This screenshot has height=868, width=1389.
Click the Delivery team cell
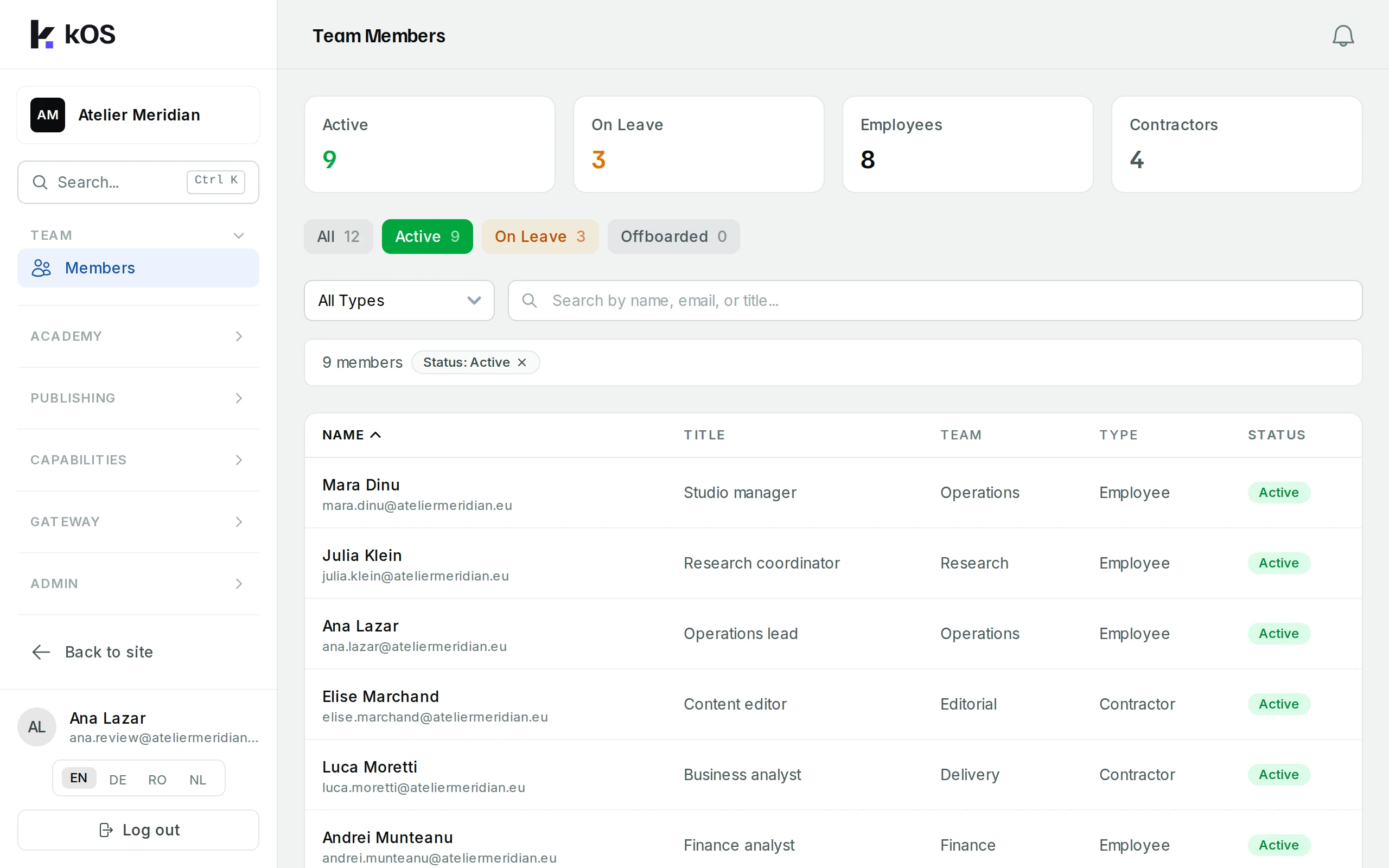970,775
